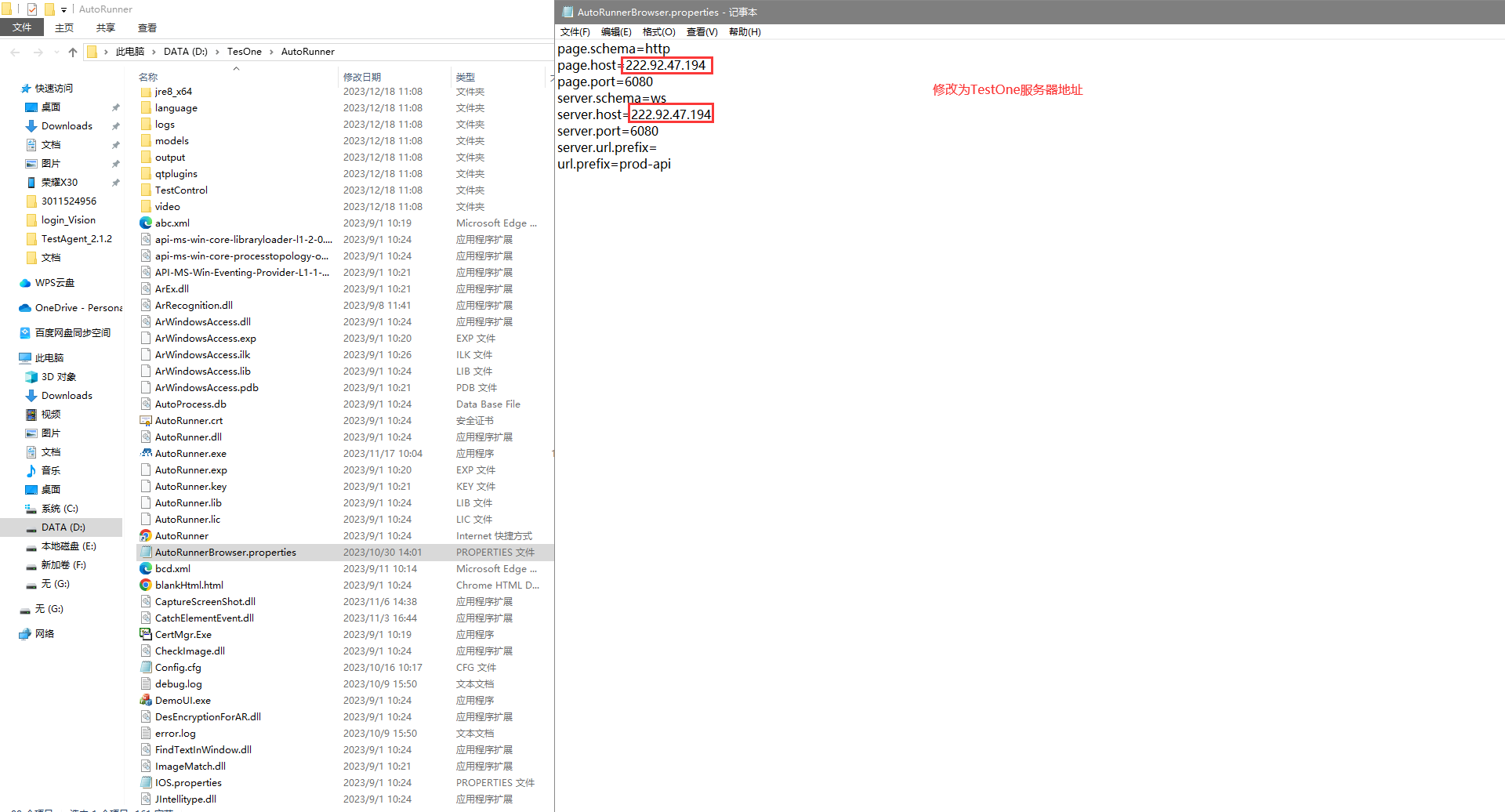Image resolution: width=1505 pixels, height=812 pixels.
Task: Select the AutoRunner.crt certificate icon
Action: tap(146, 420)
